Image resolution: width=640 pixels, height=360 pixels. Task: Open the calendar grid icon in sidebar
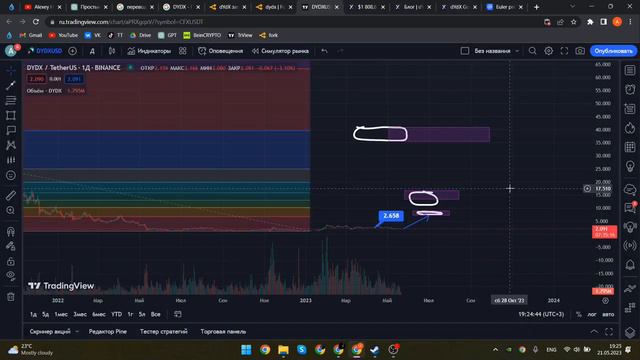click(x=630, y=147)
